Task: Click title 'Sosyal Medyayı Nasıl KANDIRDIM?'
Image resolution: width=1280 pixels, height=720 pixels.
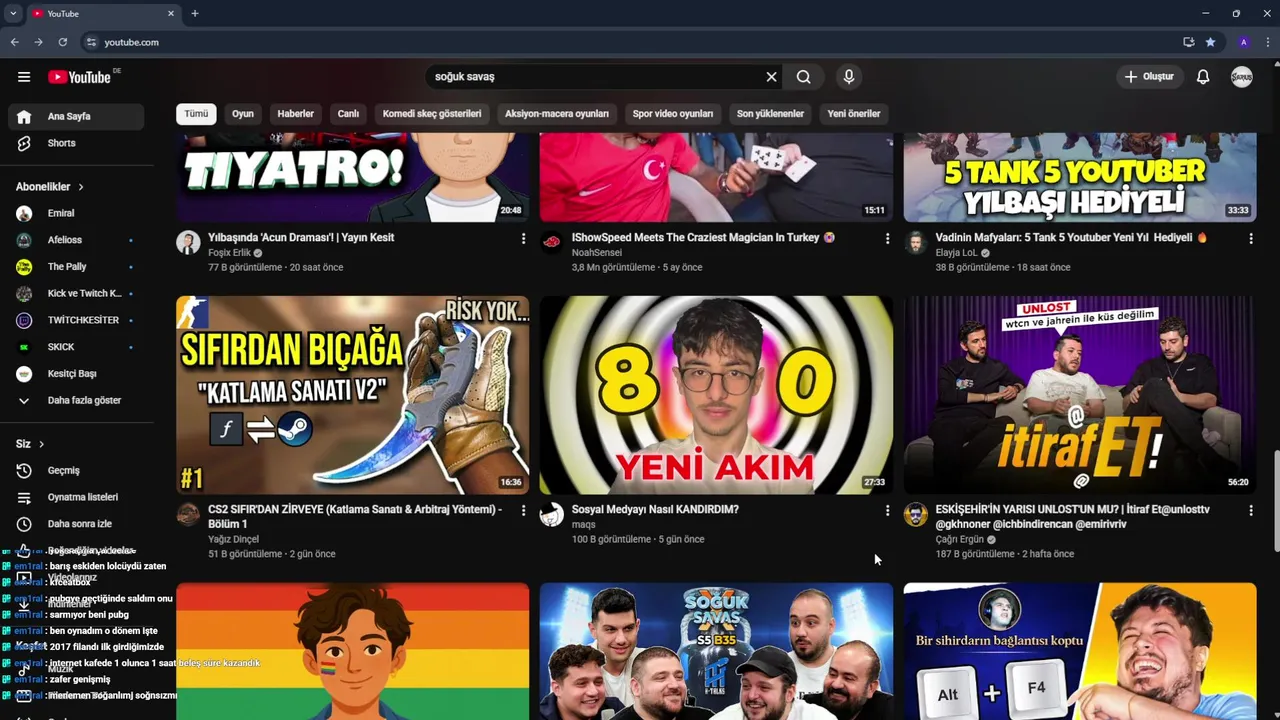Action: 655,510
